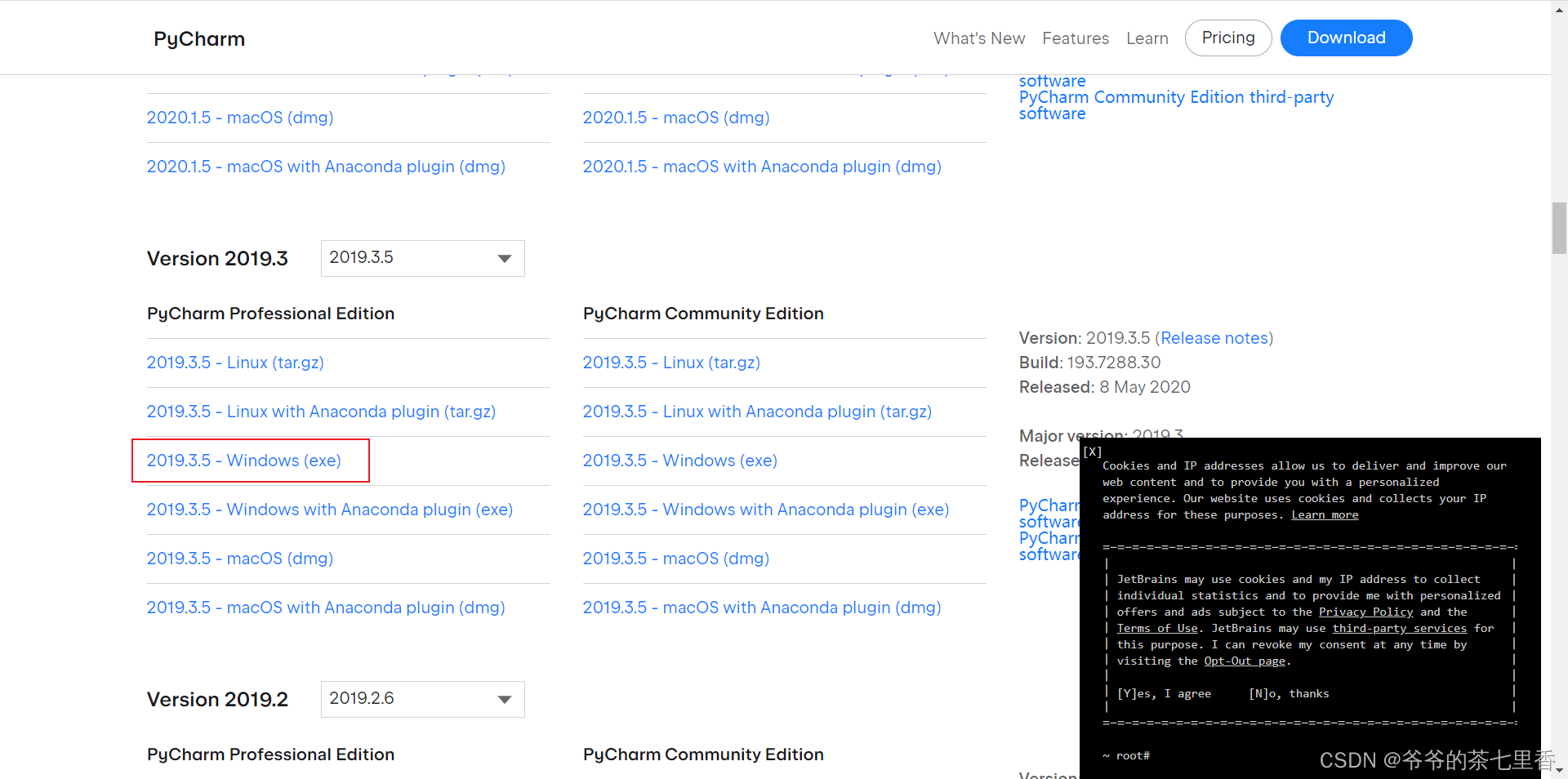Click the Version 2019.3 heading
This screenshot has height=779, width=1568.
[217, 259]
